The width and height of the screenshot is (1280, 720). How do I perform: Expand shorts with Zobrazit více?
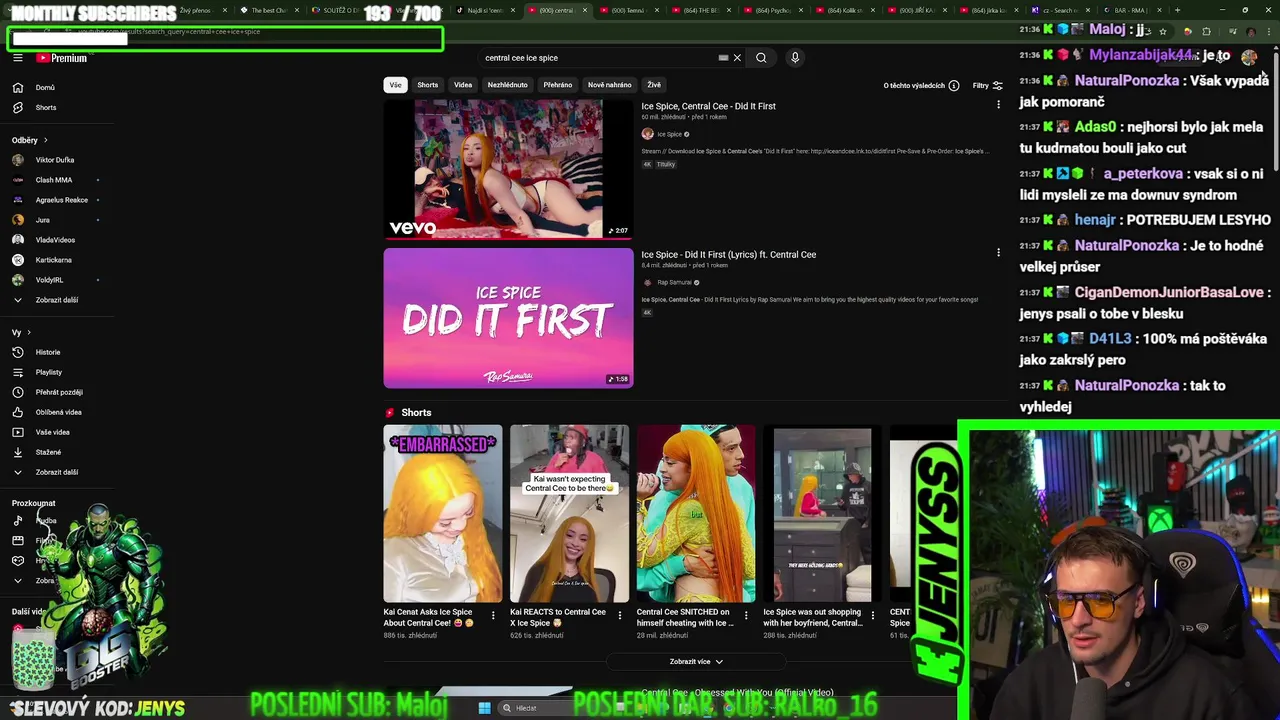coord(696,661)
